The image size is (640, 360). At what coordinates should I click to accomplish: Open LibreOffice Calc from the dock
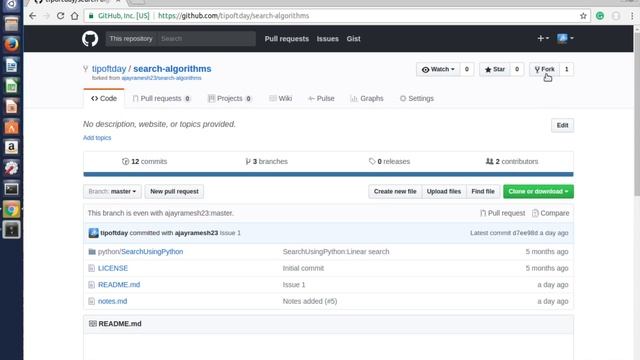click(11, 86)
